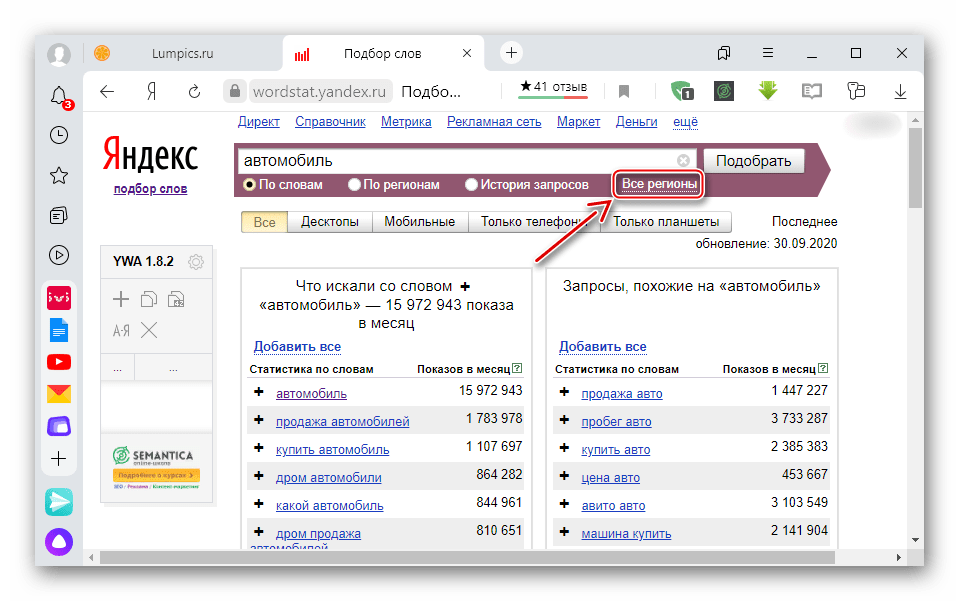This screenshot has width=959, height=601.
Task: Open browser History clock icon in sidebar
Action: 59,135
